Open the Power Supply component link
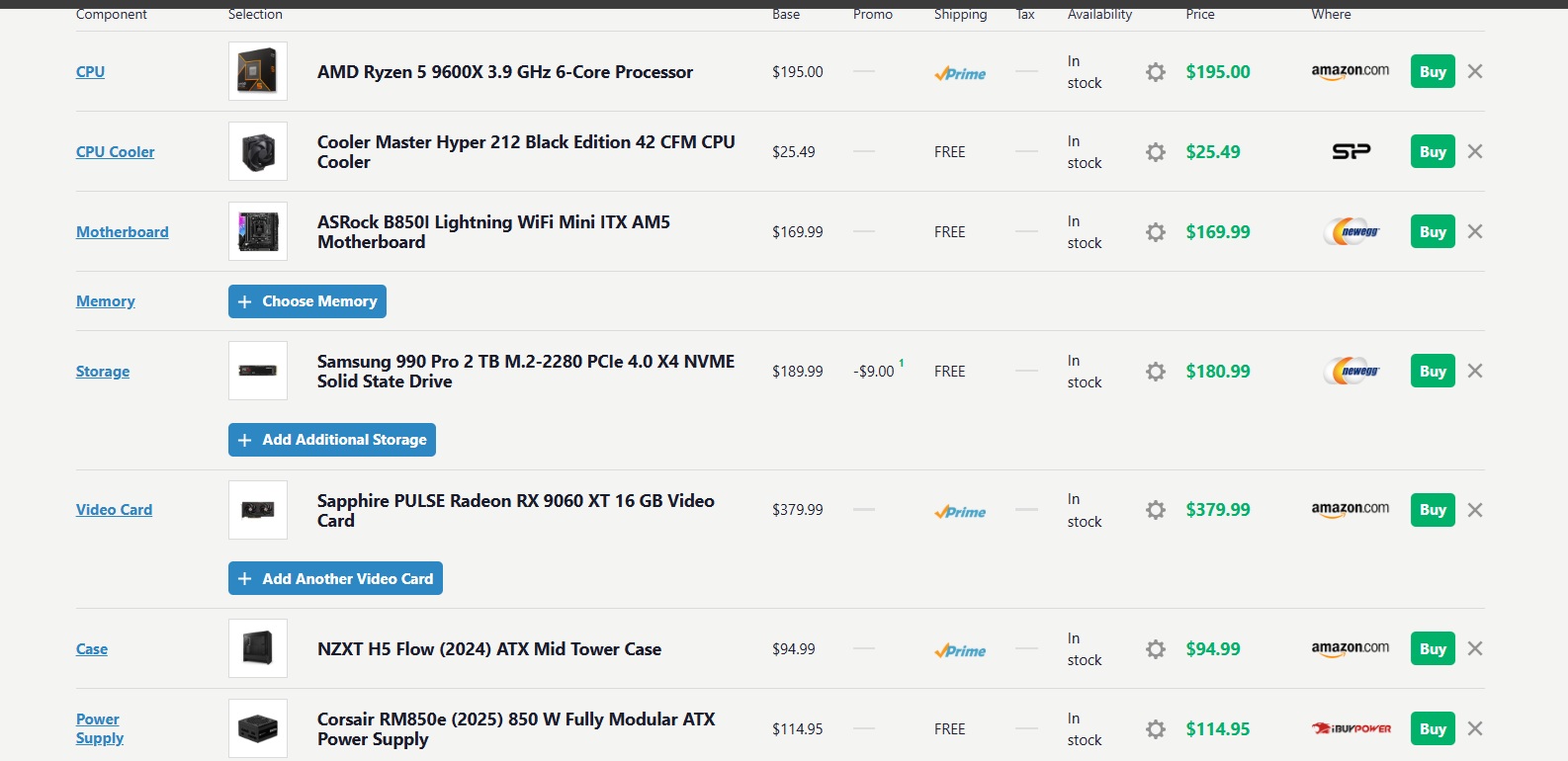 100,728
